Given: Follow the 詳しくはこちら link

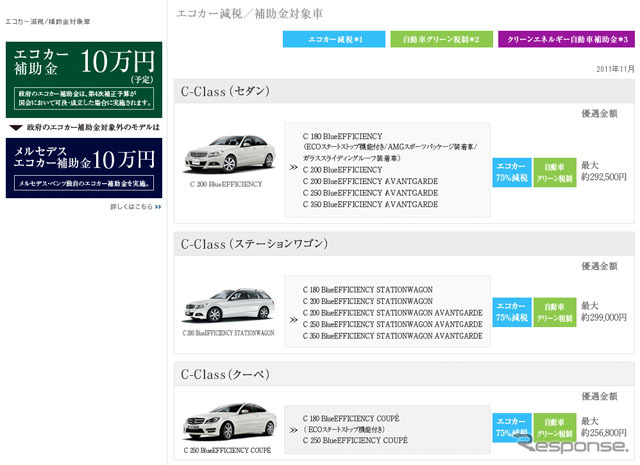Looking at the screenshot, I should [131, 207].
